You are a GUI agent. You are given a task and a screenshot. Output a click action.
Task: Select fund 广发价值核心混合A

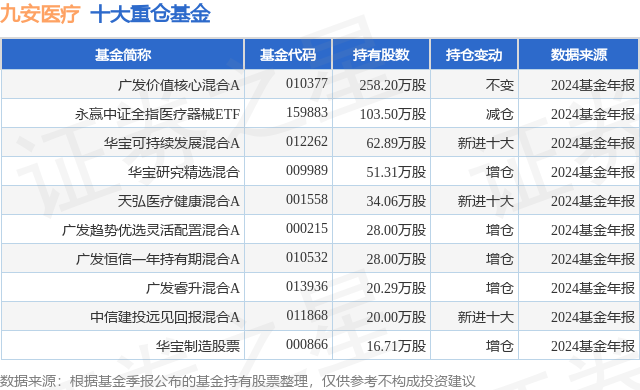pyautogui.click(x=179, y=85)
